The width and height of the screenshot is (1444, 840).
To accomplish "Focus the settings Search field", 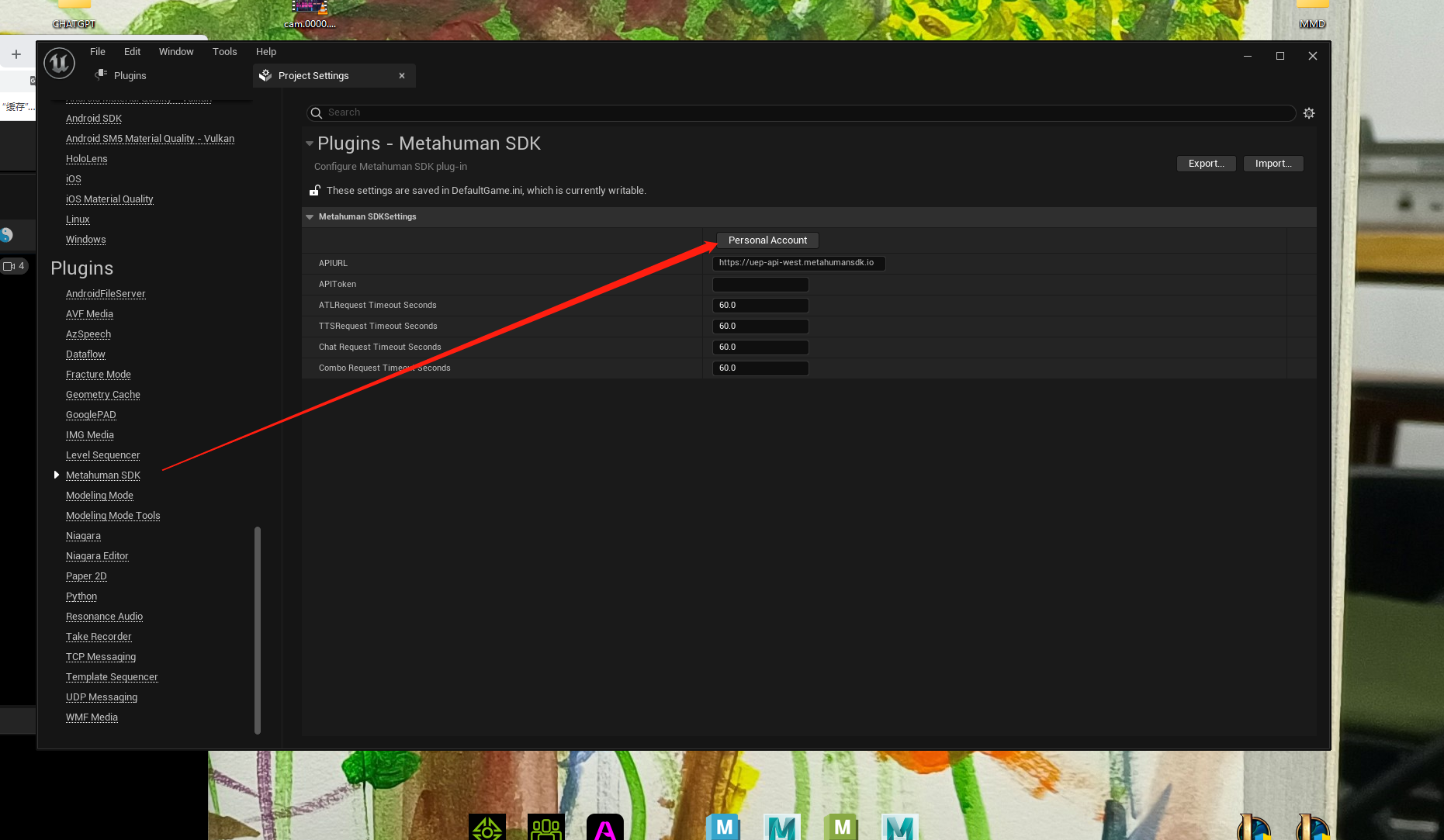I will click(x=801, y=113).
